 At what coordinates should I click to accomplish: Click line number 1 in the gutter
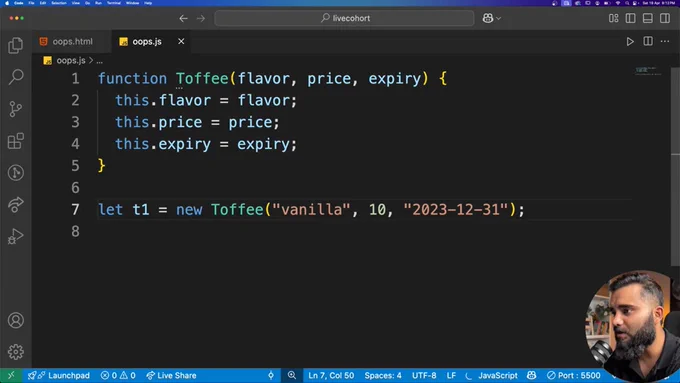tap(75, 79)
